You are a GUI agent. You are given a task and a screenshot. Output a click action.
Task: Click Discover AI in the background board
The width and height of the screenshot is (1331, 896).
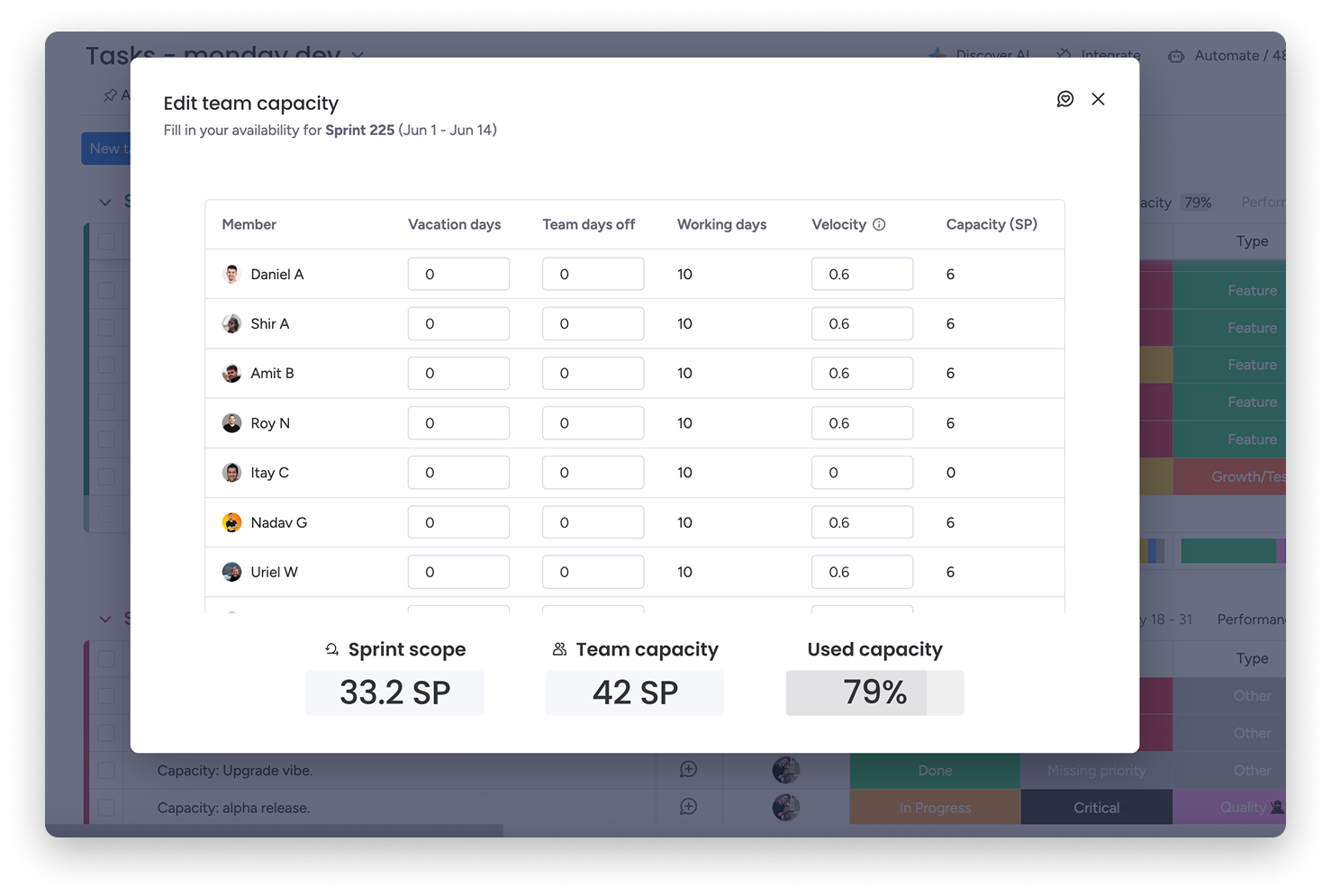point(980,54)
